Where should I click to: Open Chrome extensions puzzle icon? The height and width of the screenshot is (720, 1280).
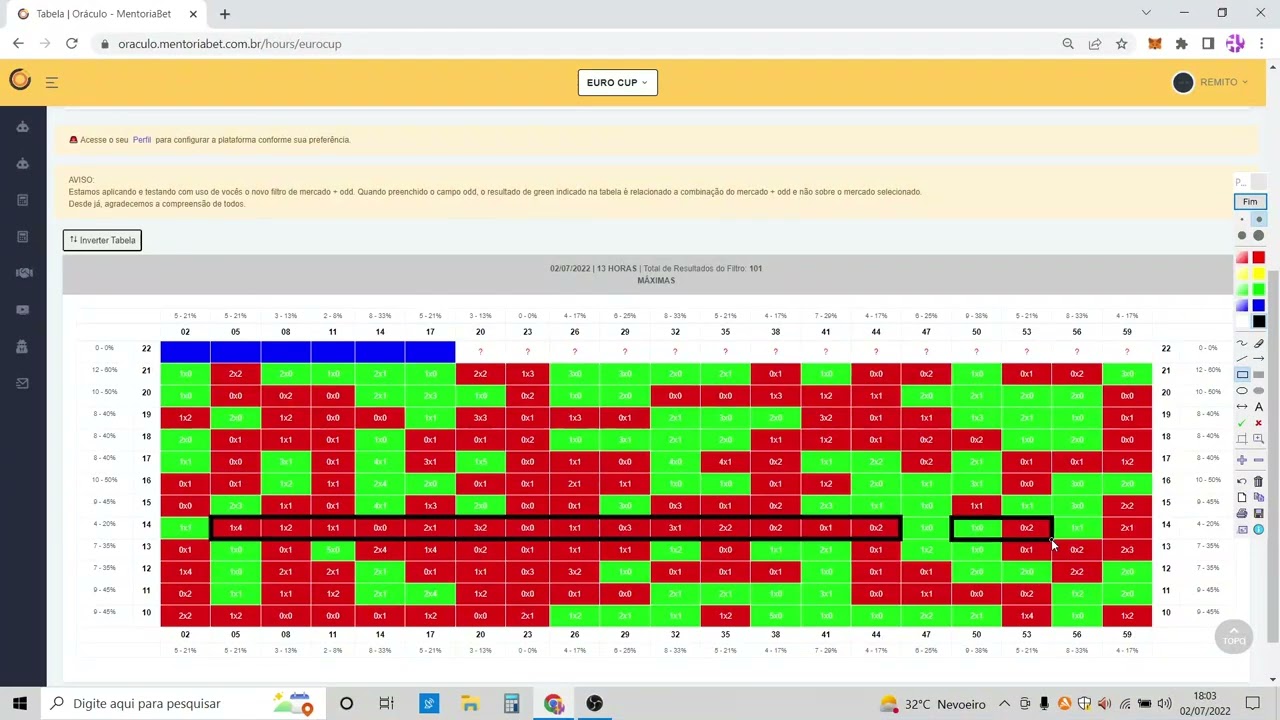tap(1181, 44)
